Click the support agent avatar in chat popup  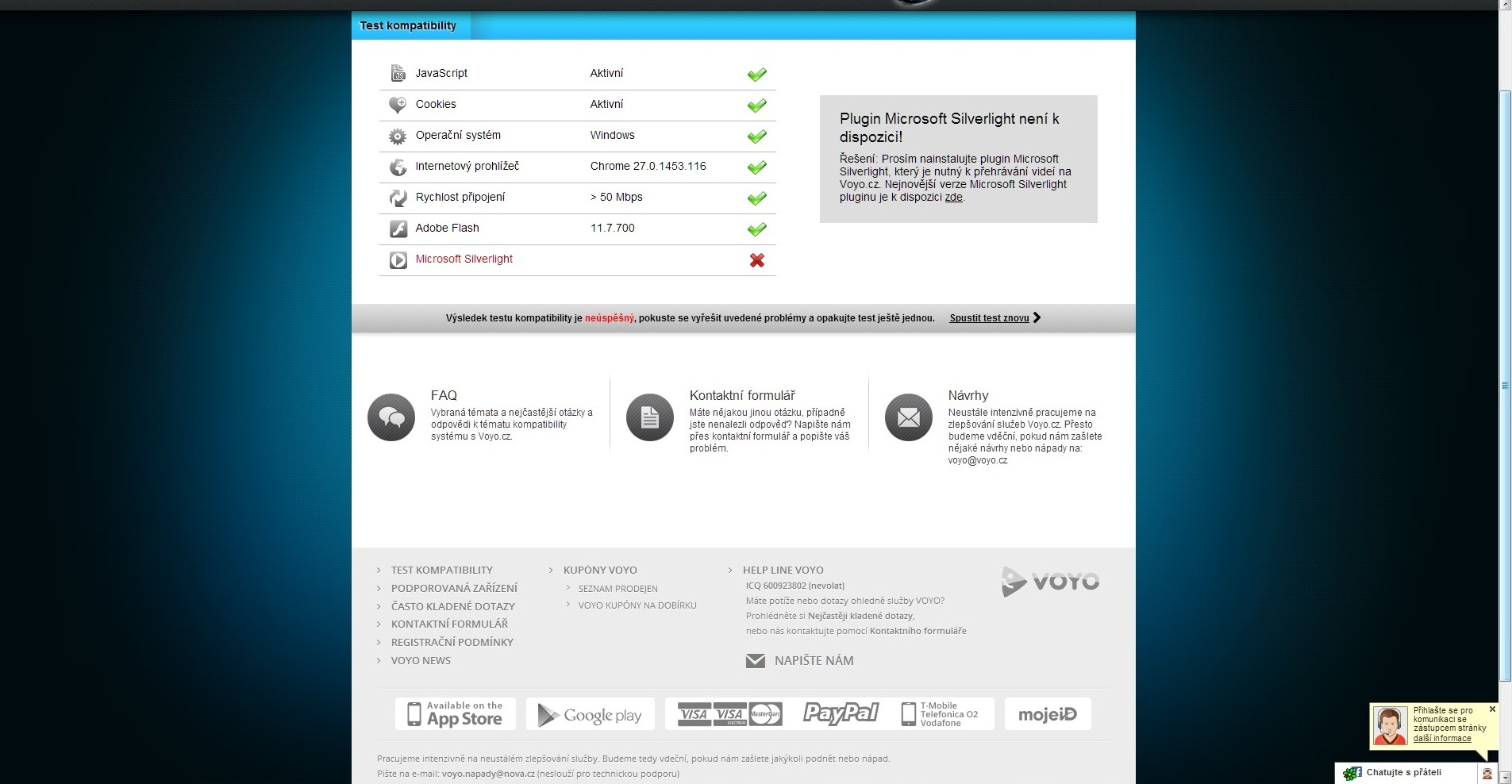tap(1391, 725)
